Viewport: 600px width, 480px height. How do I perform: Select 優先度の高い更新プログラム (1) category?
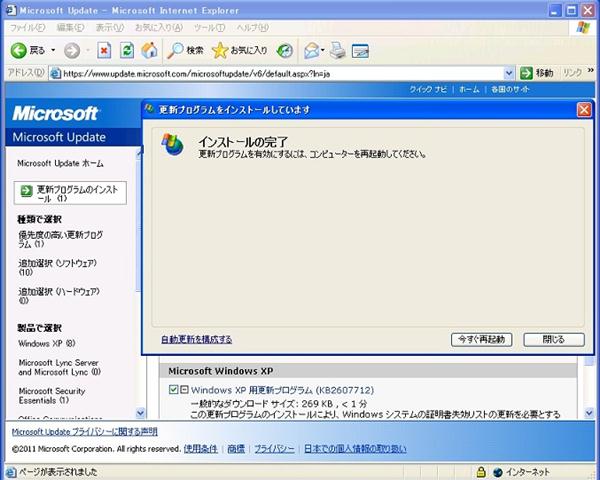60,239
